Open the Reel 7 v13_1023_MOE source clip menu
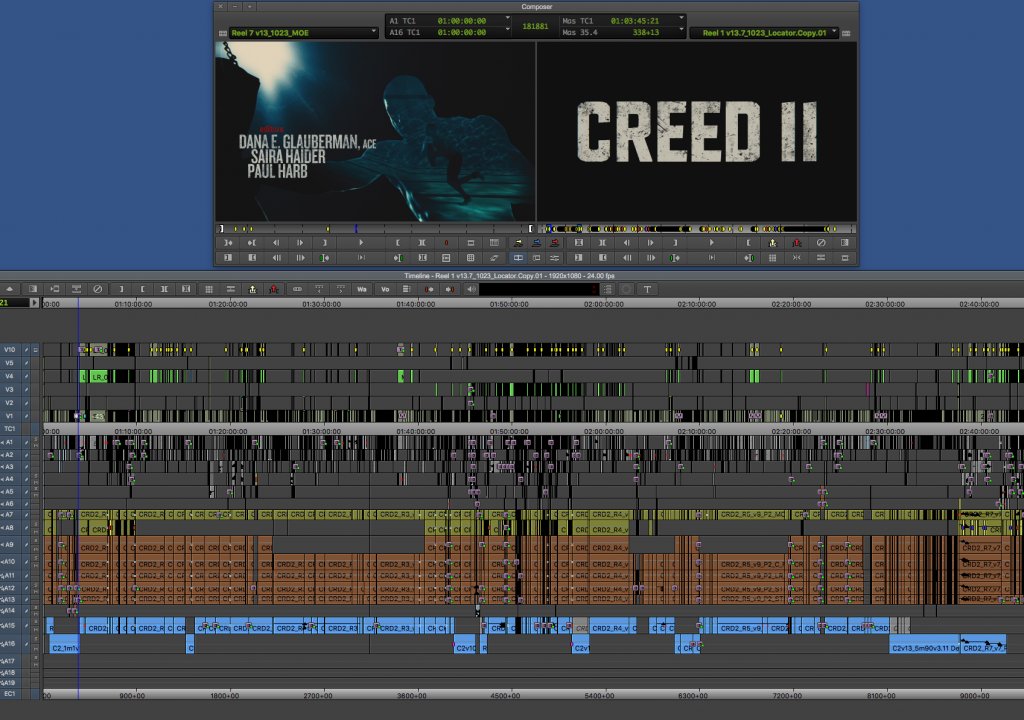 [x=304, y=33]
